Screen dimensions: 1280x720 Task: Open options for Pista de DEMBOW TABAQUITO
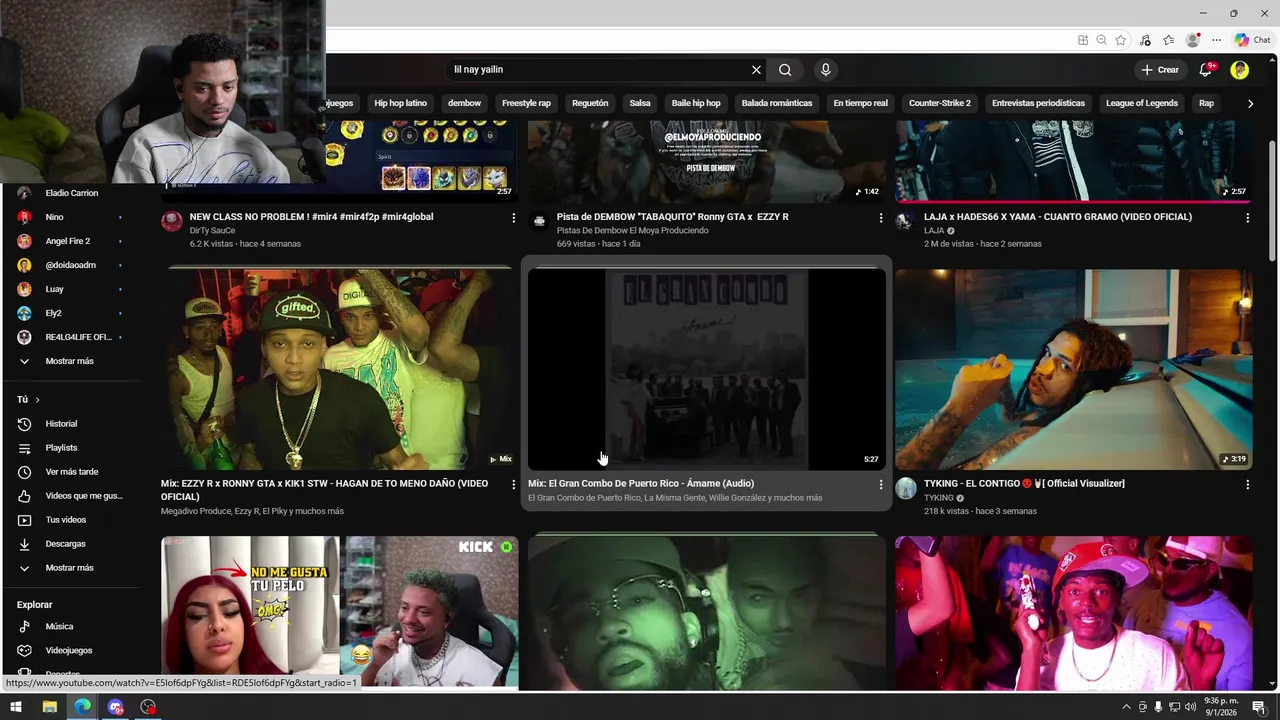pos(881,218)
